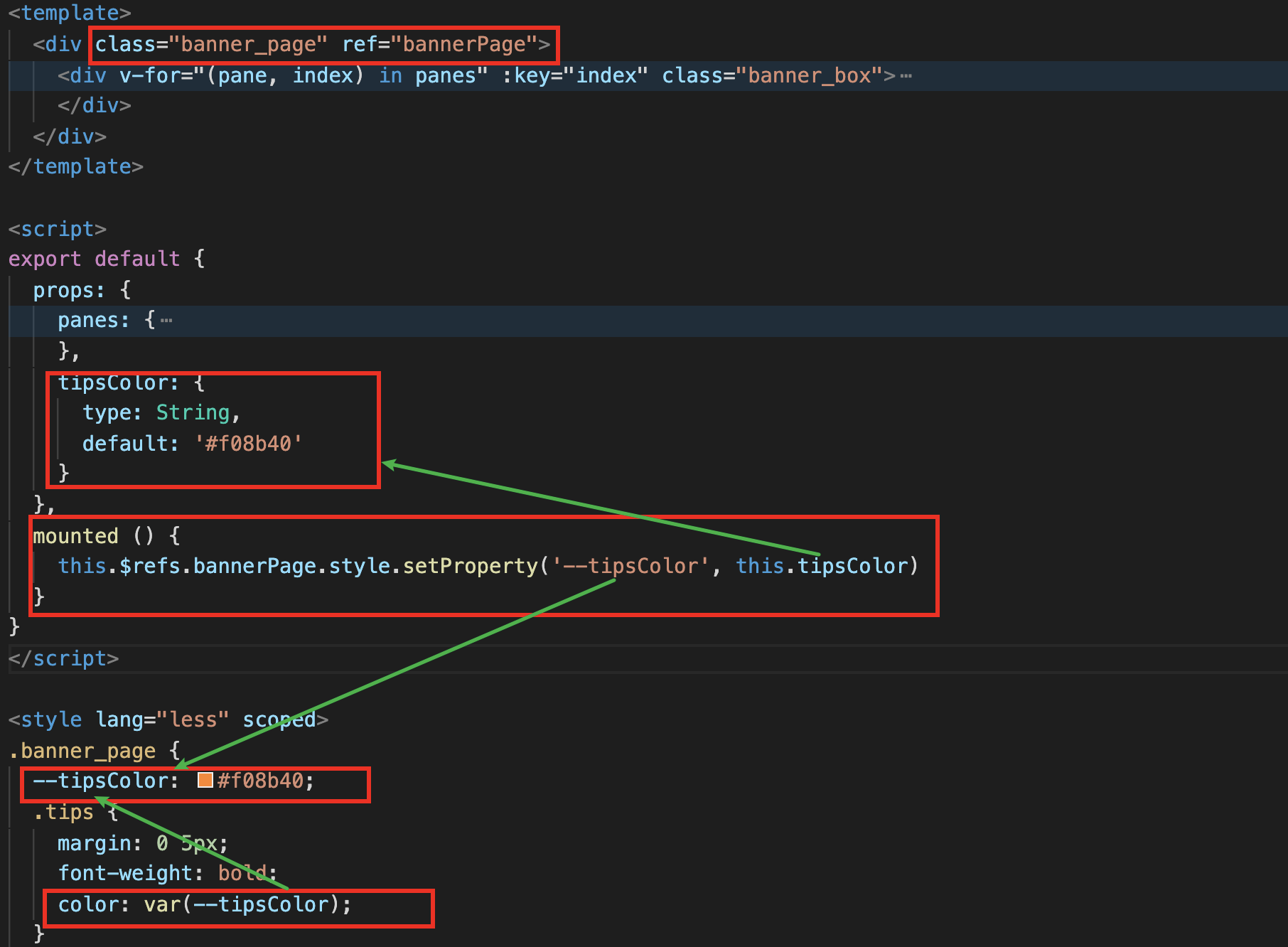Expand the folded content inside the panes object
1288x947 pixels.
pos(167,319)
